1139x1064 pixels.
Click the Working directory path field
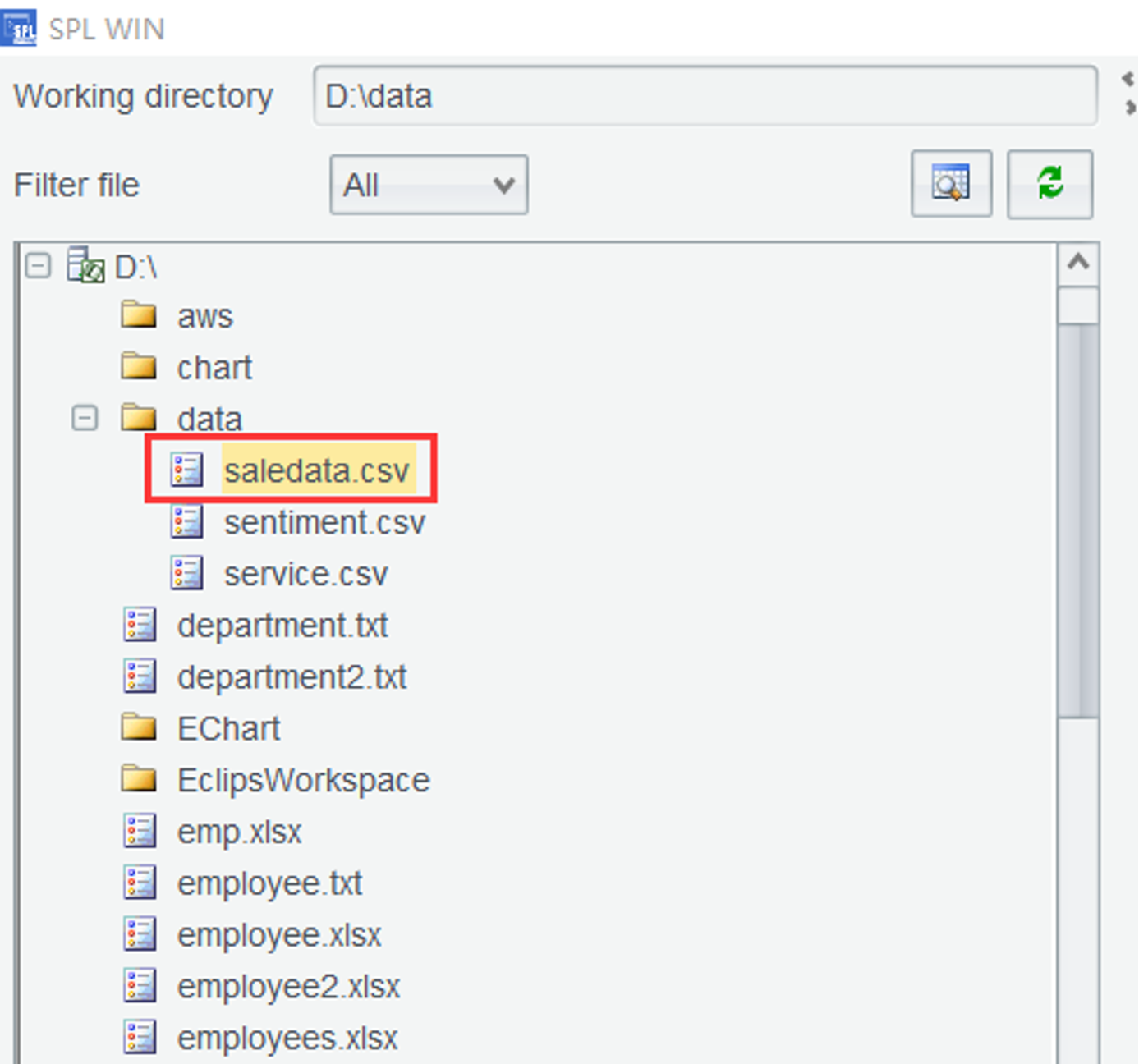click(x=705, y=96)
